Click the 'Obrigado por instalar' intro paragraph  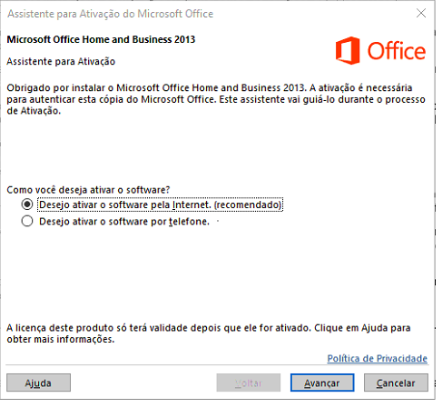[x=216, y=99]
